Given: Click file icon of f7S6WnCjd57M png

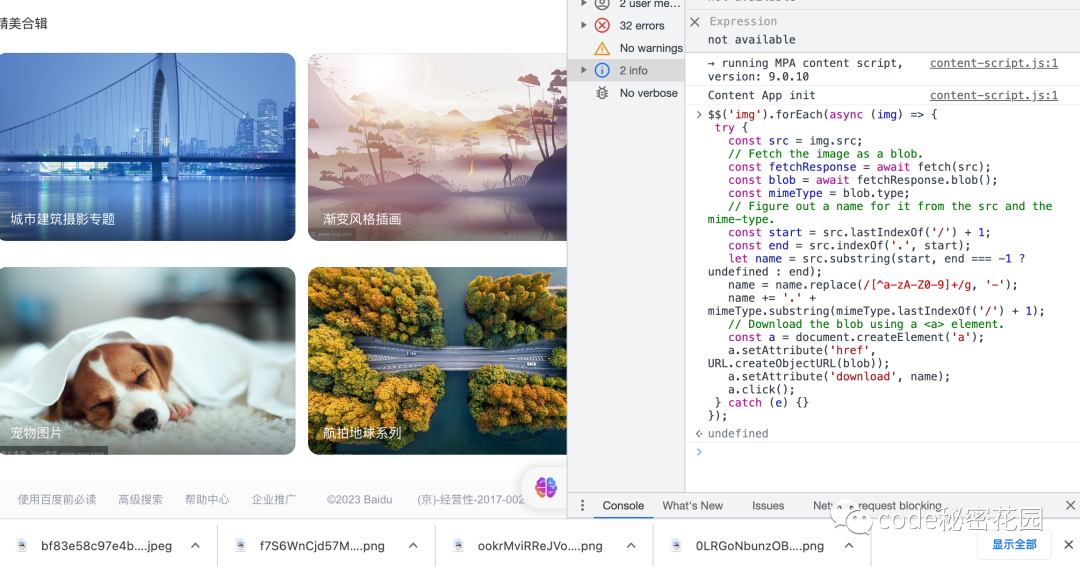Looking at the screenshot, I should 240,546.
